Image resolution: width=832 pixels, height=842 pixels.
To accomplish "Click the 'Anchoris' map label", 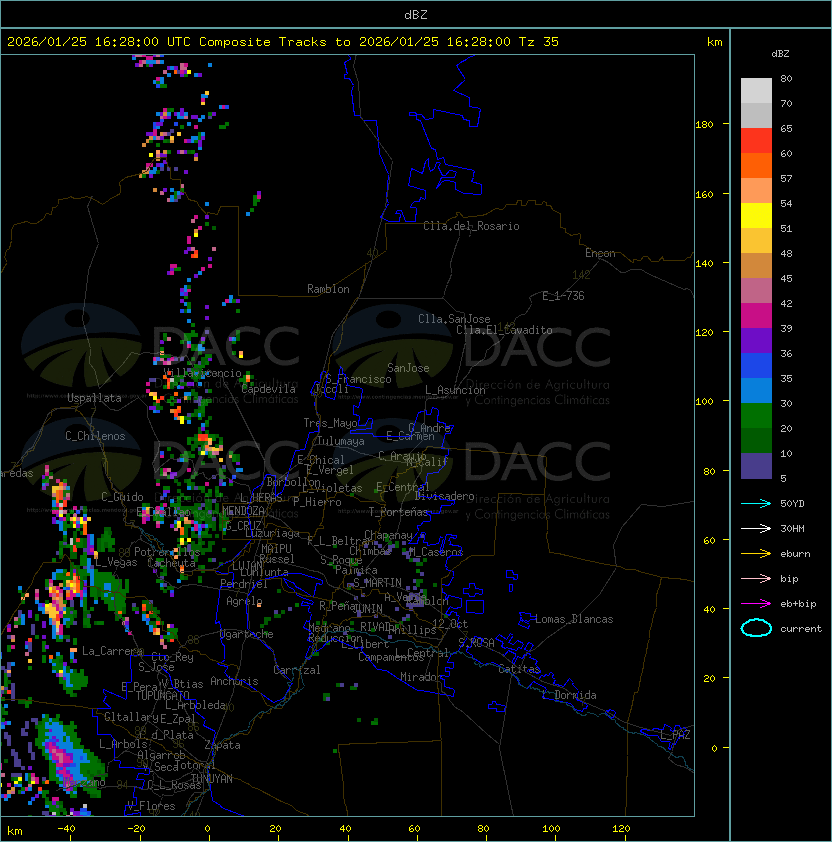I will [234, 681].
